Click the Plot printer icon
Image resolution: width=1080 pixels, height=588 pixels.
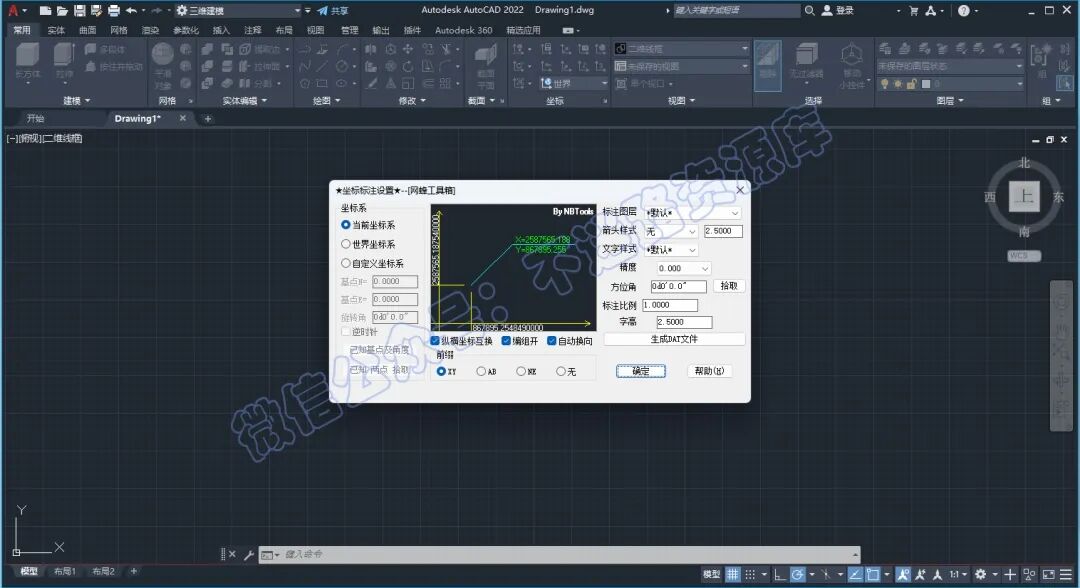tap(114, 10)
